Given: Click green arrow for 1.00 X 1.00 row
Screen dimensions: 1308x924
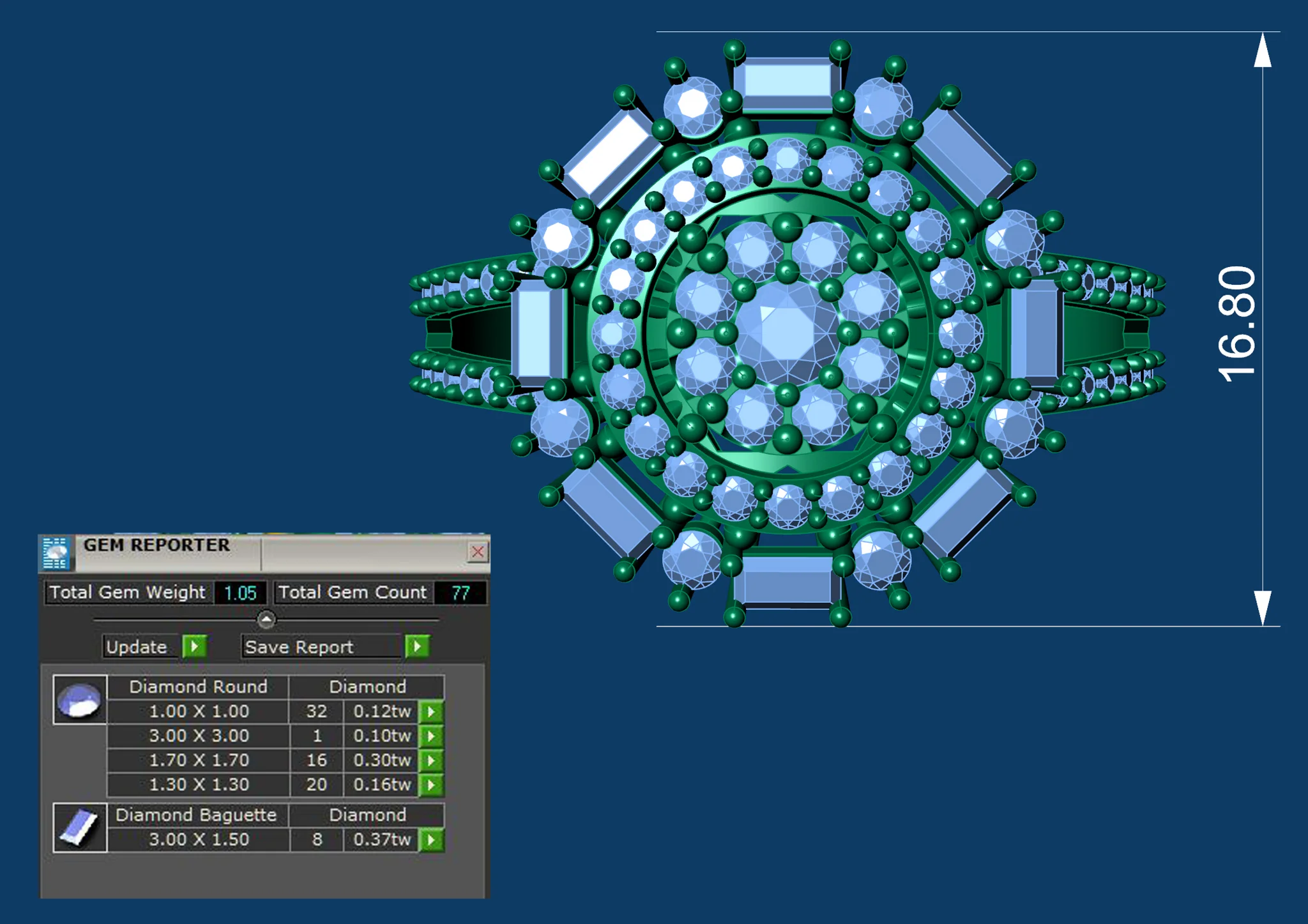Looking at the screenshot, I should (431, 711).
